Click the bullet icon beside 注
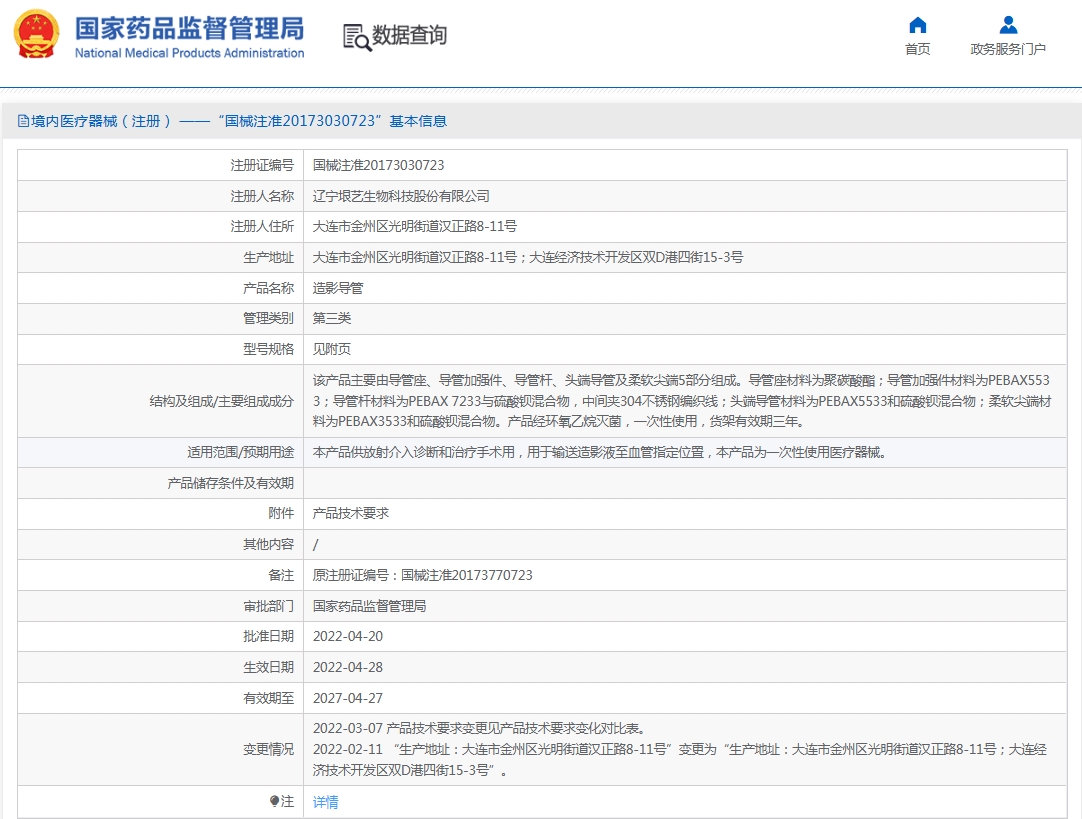The image size is (1082, 819). pyautogui.click(x=274, y=801)
